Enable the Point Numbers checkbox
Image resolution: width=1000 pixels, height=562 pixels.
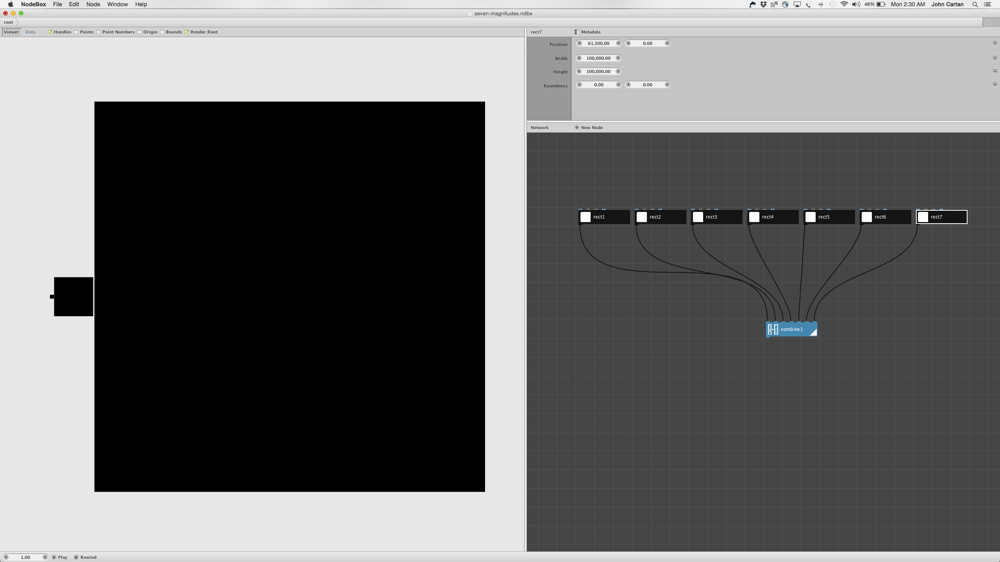pos(98,32)
